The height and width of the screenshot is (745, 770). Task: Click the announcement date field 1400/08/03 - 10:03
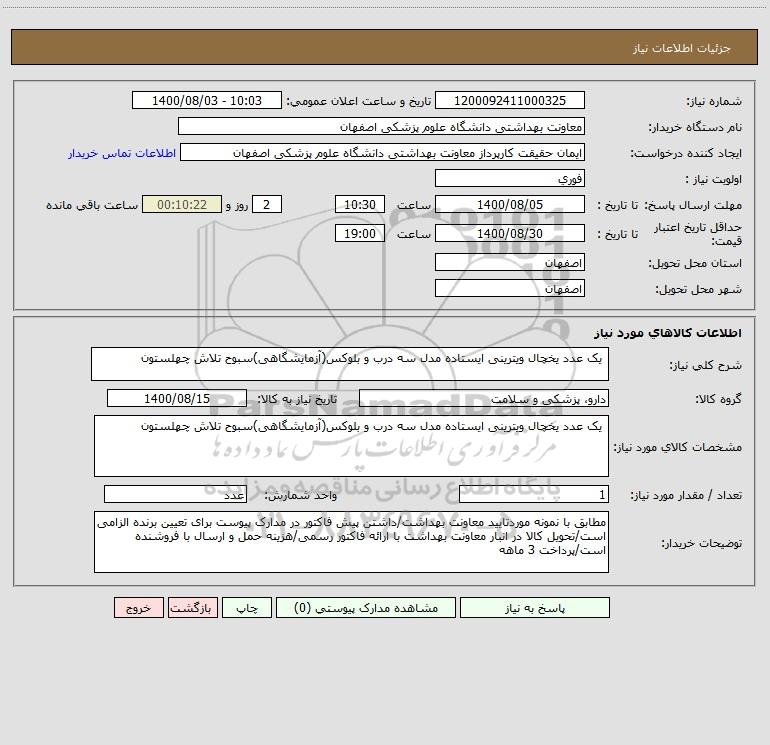207,100
